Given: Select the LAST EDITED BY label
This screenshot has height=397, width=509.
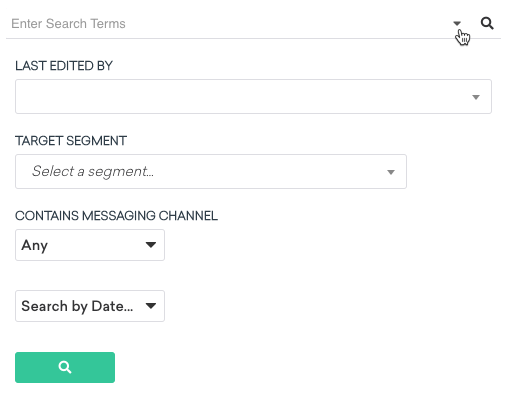Looking at the screenshot, I should tap(64, 66).
